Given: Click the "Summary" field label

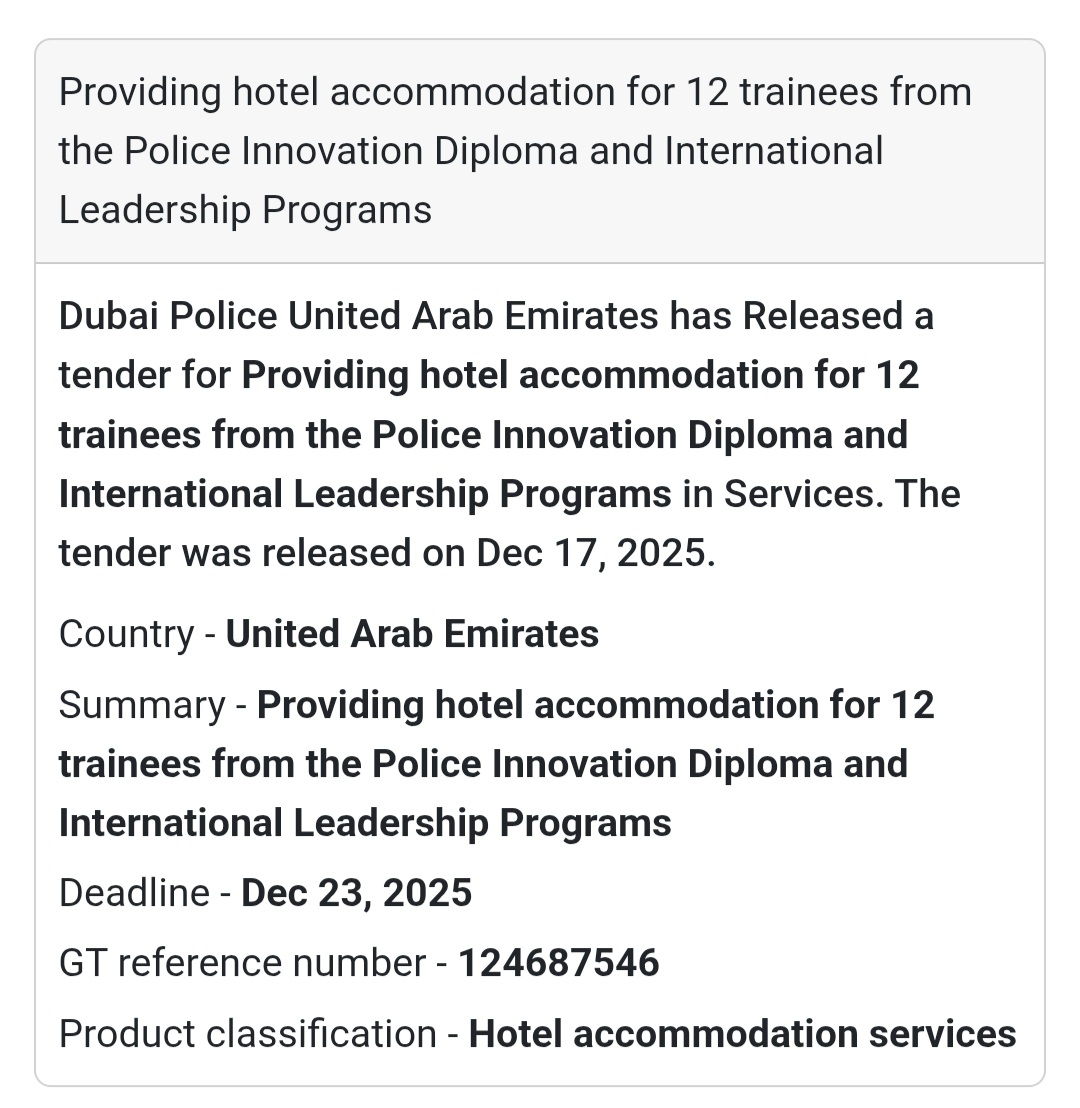Looking at the screenshot, I should pos(142,705).
